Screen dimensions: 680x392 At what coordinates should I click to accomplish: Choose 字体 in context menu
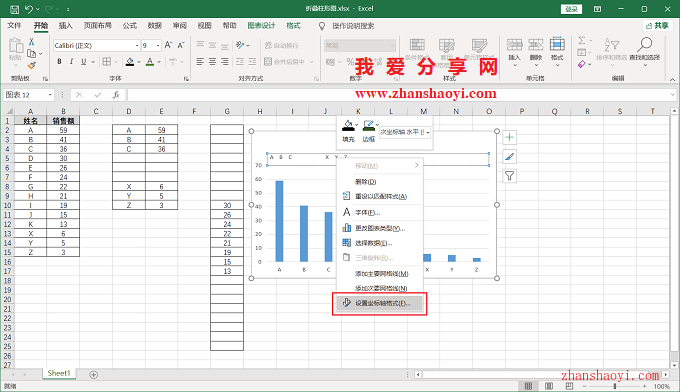tap(379, 212)
